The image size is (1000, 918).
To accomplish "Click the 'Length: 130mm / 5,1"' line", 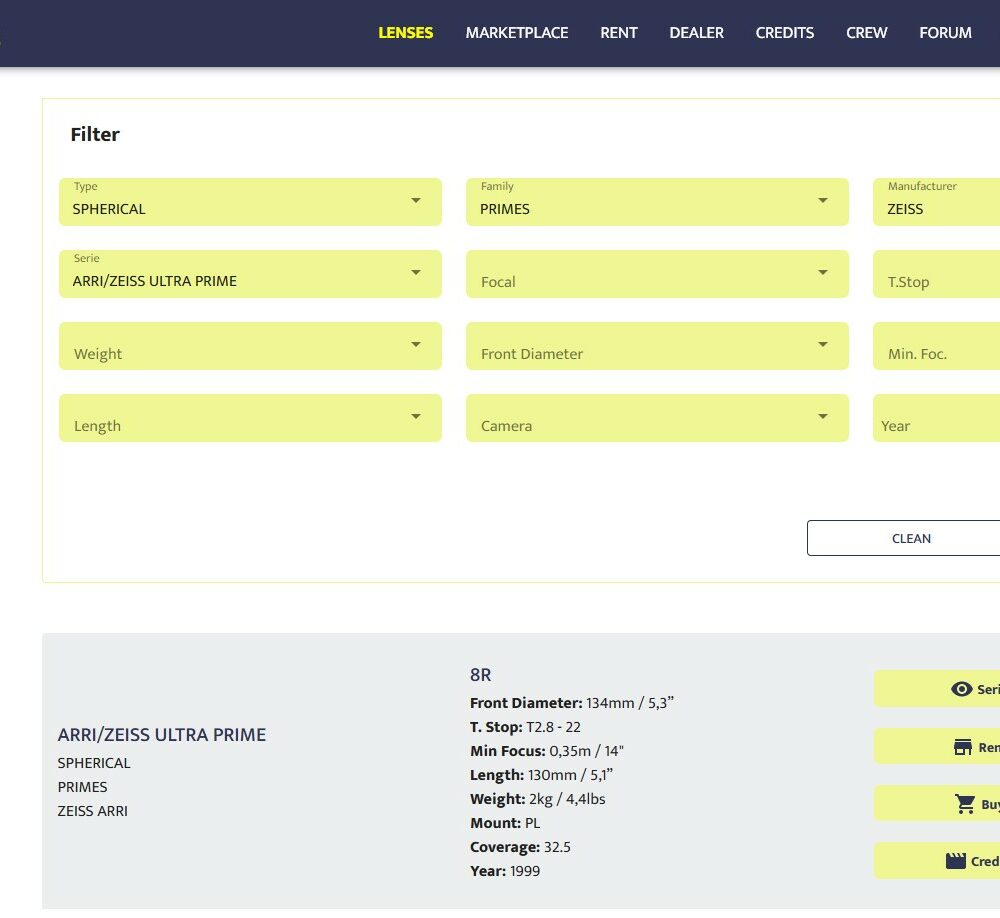I will pos(541,775).
